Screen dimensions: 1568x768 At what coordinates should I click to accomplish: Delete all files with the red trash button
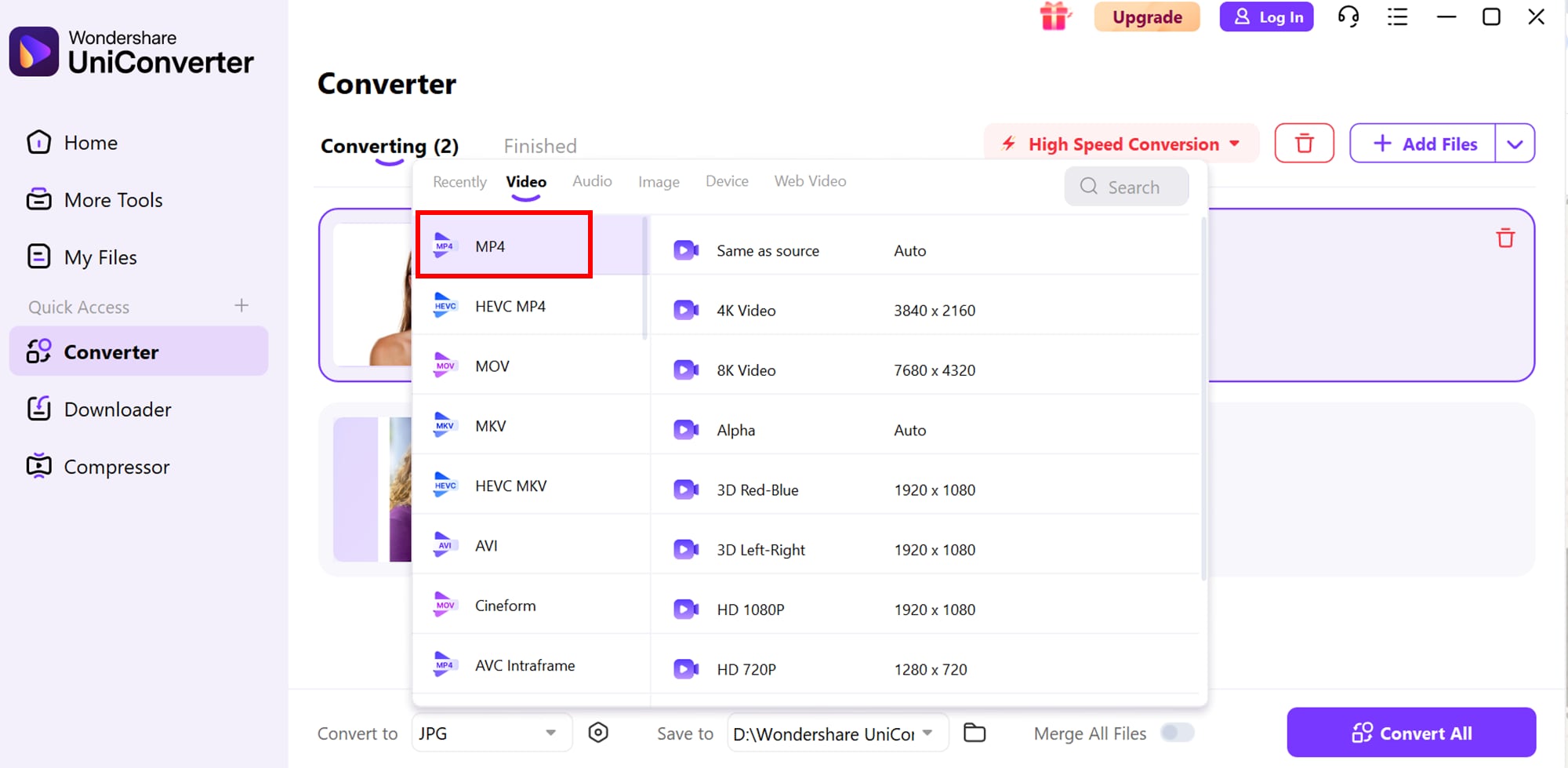click(1304, 144)
